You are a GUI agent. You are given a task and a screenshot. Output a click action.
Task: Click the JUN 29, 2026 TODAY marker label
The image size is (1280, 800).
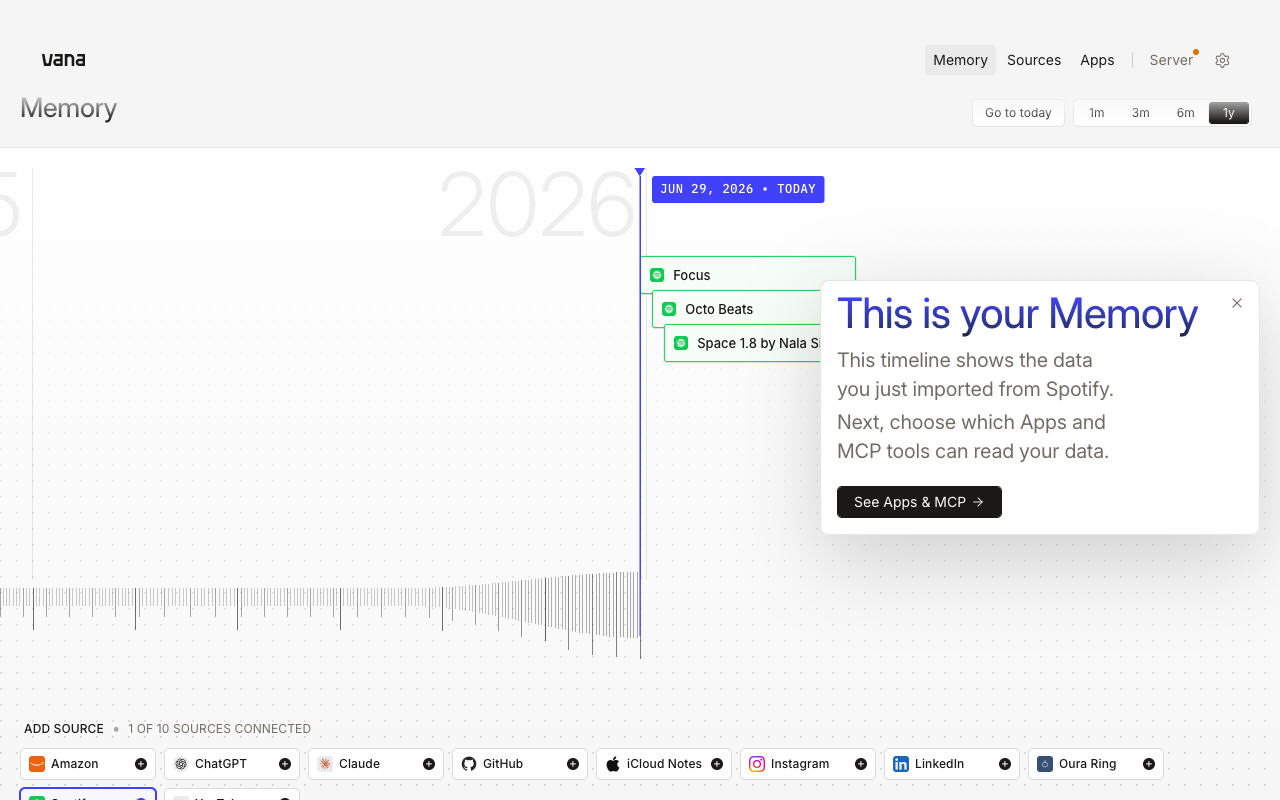(x=738, y=189)
